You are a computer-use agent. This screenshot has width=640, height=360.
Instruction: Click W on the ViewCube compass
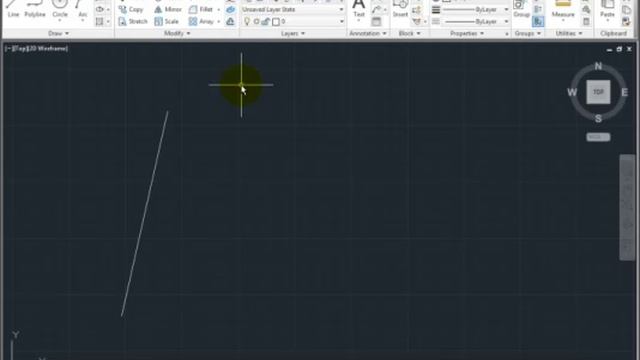point(572,92)
